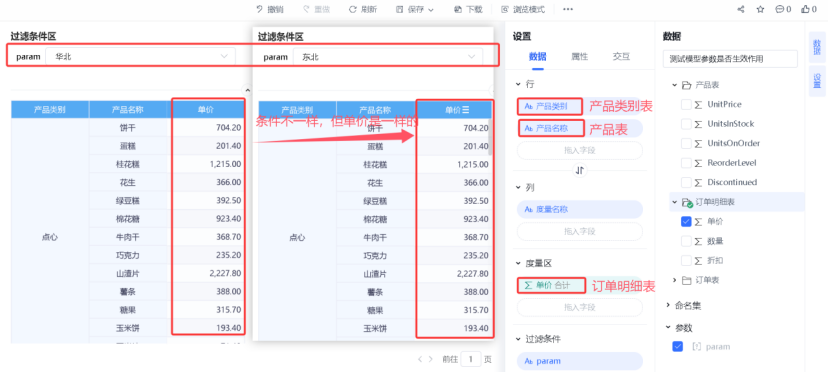The image size is (829, 372).
Task: Refresh the report with 刷新
Action: [x=363, y=10]
